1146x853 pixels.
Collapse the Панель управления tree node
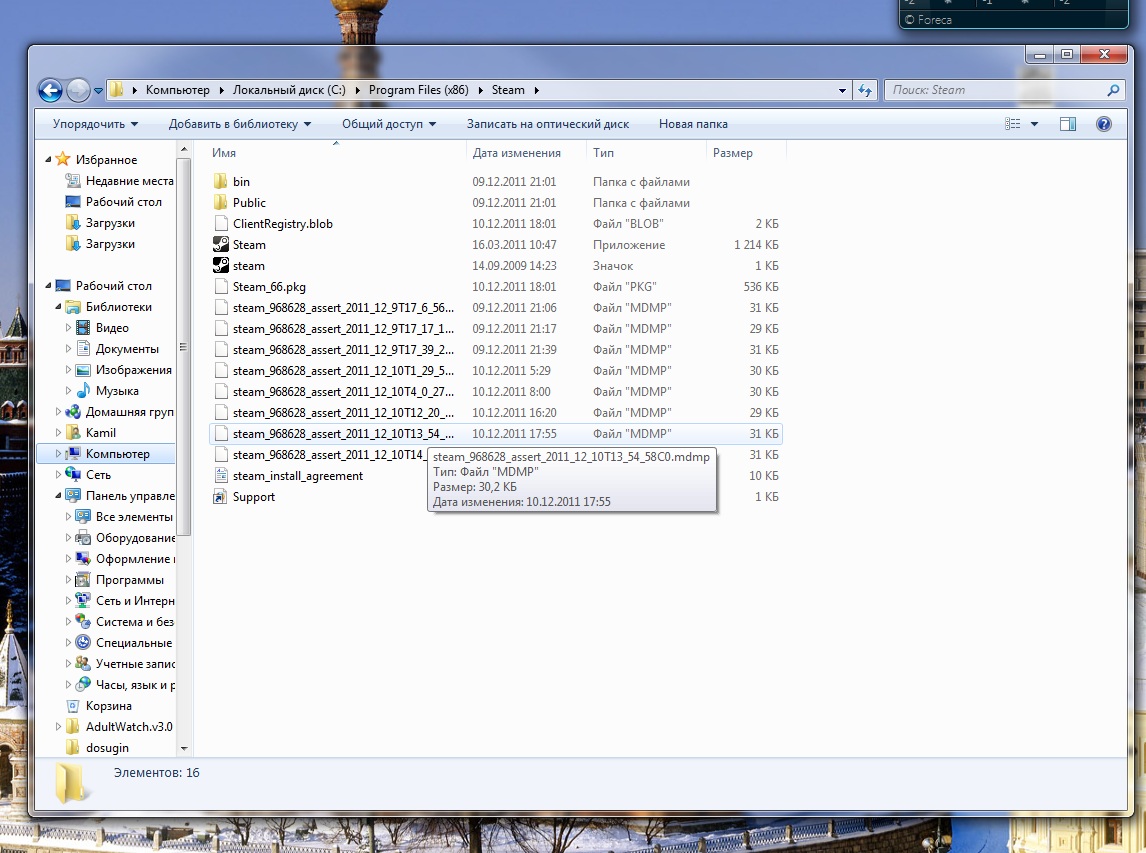pyautogui.click(x=58, y=496)
